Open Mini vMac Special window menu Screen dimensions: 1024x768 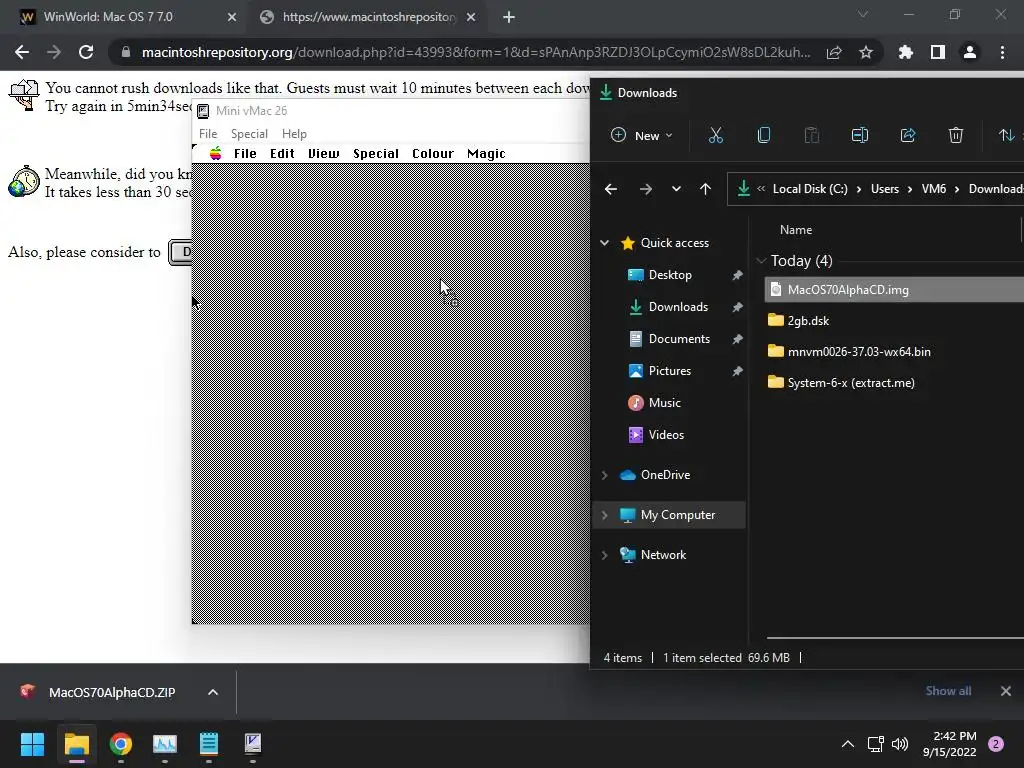pyautogui.click(x=249, y=134)
